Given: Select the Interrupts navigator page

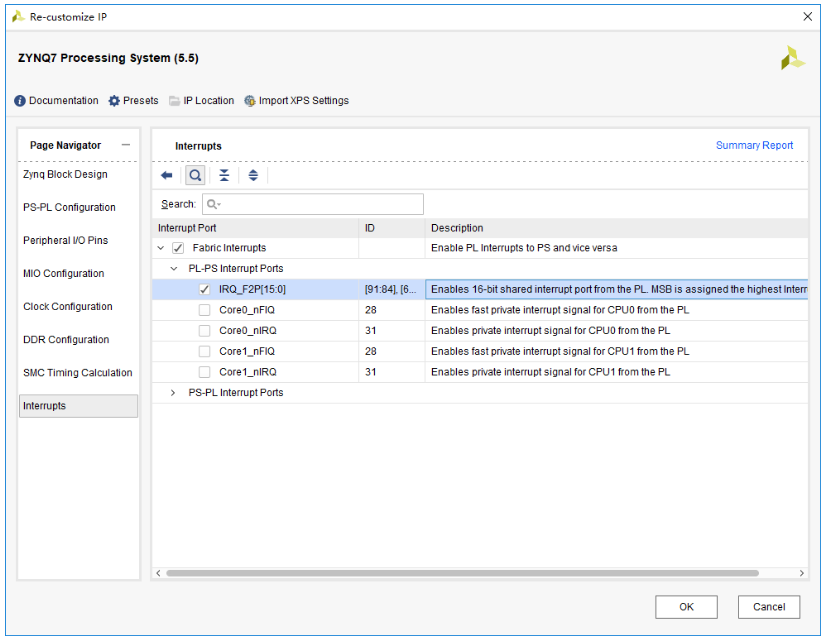Looking at the screenshot, I should click(78, 406).
